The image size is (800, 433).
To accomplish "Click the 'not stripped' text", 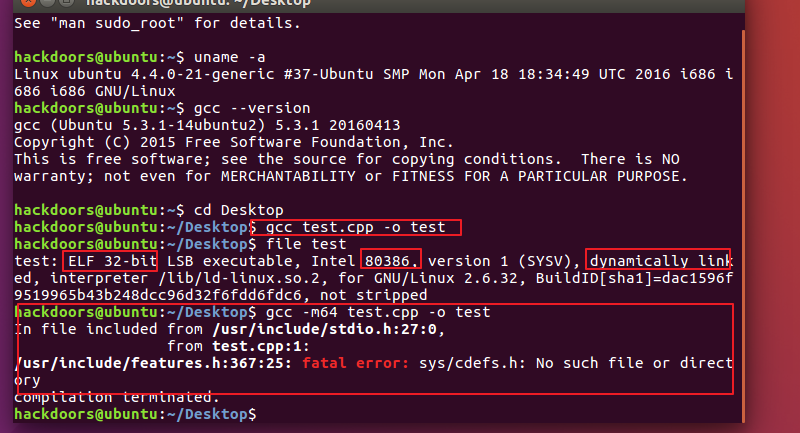I will pyautogui.click(x=373, y=295).
